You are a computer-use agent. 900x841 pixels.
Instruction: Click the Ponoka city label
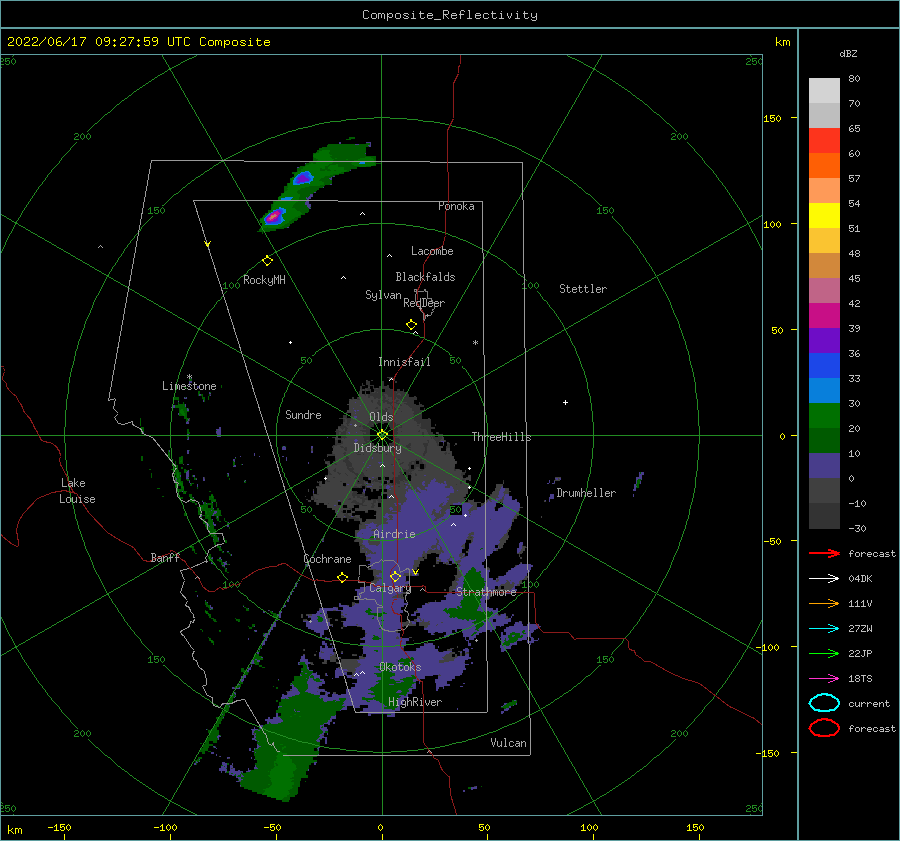[x=456, y=206]
